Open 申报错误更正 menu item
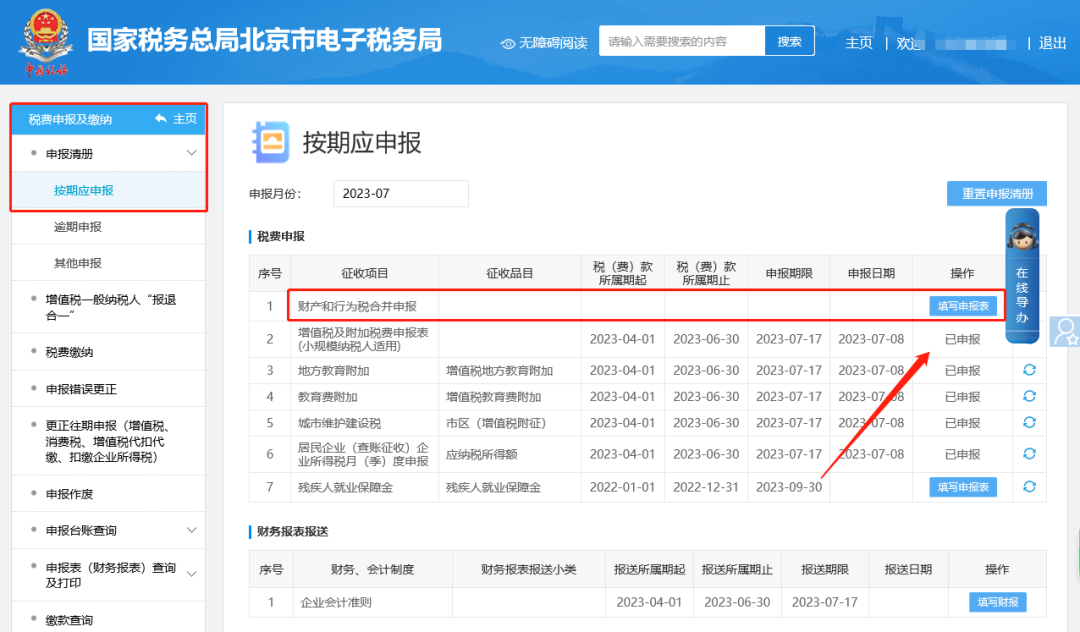 pos(81,389)
